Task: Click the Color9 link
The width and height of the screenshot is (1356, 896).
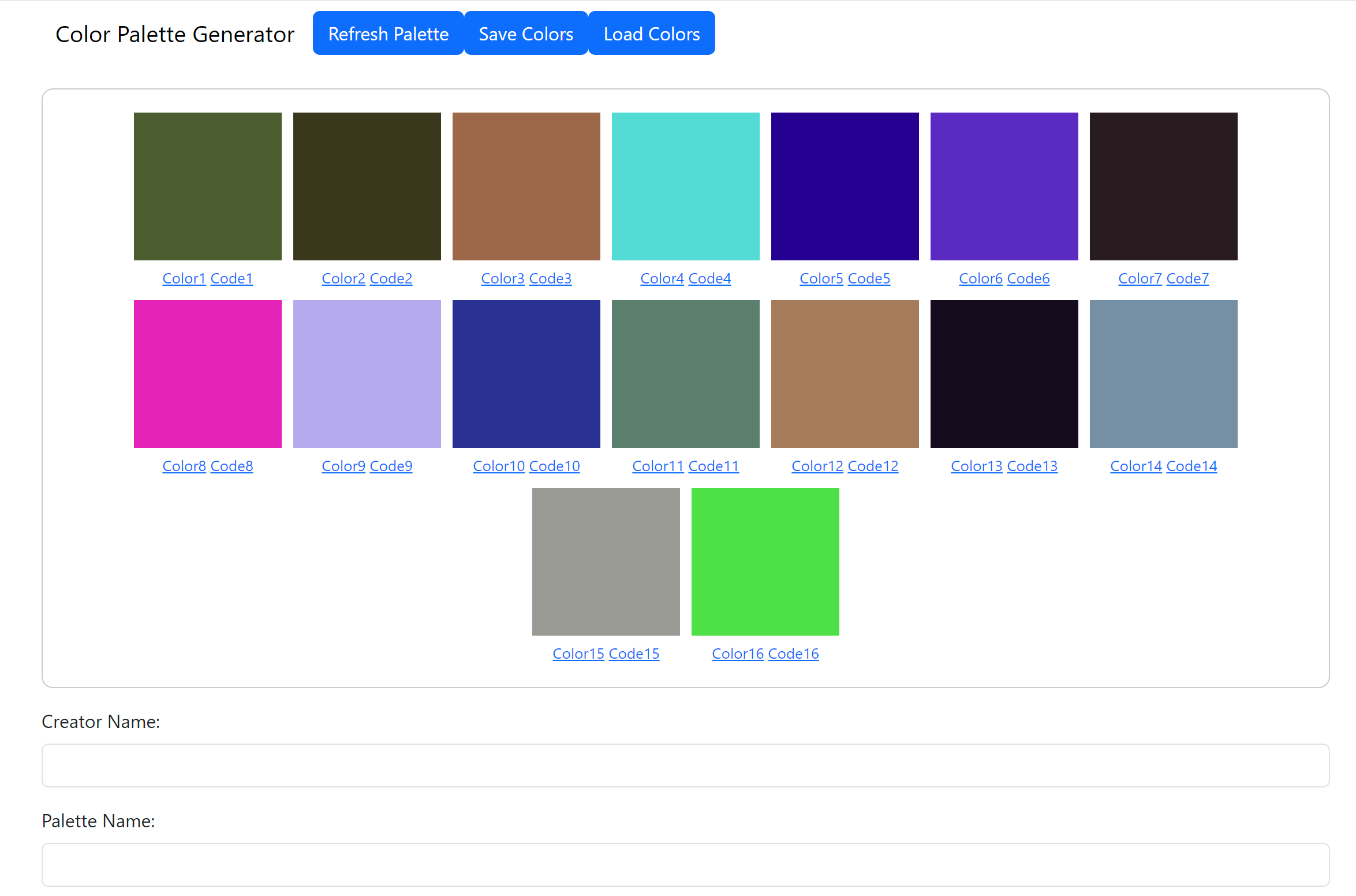Action: click(x=343, y=466)
